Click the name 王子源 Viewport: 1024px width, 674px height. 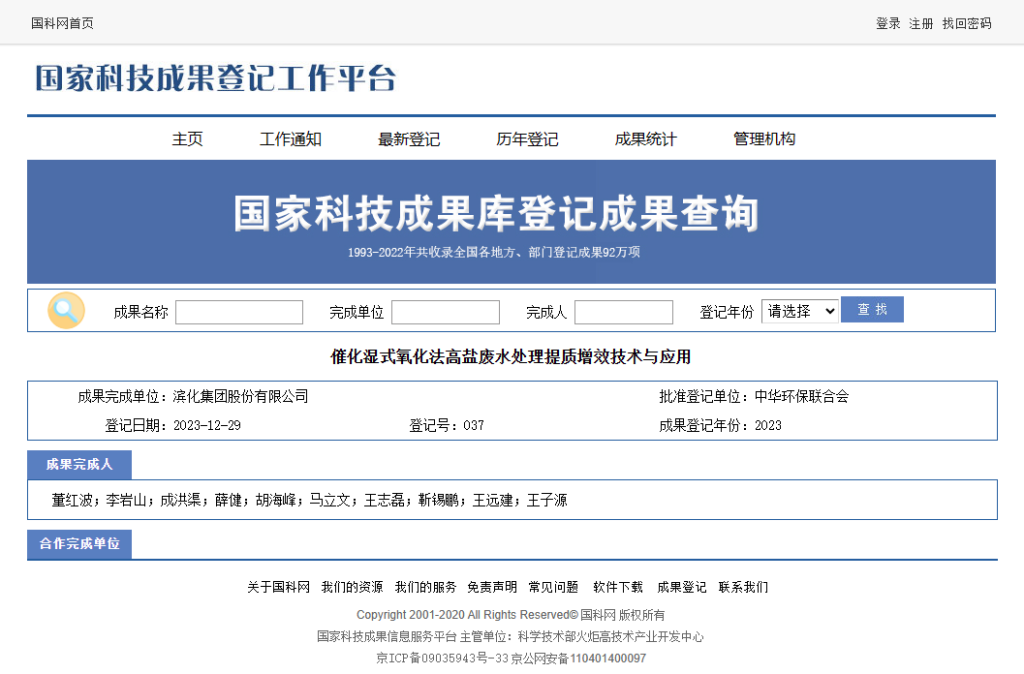pos(547,500)
